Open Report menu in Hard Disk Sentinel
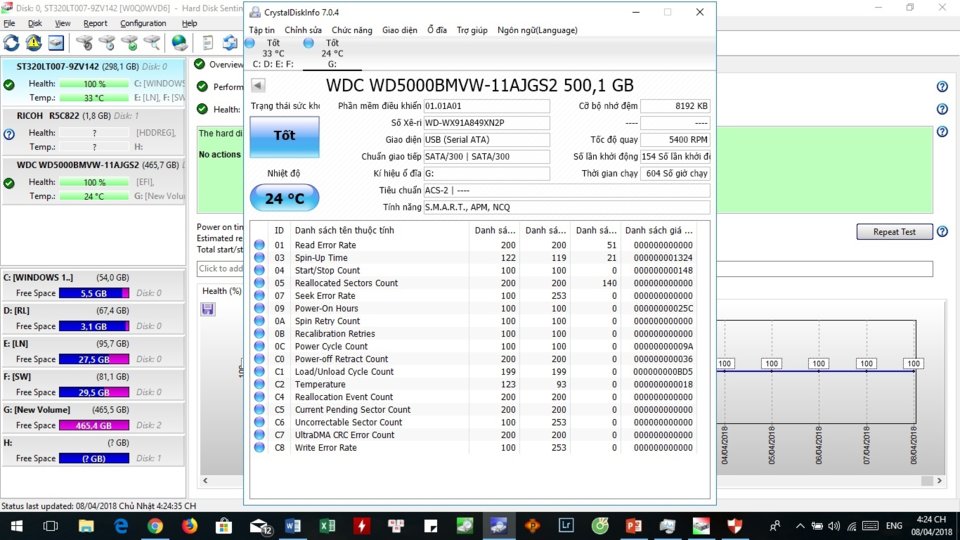Image resolution: width=960 pixels, height=540 pixels. [x=95, y=23]
